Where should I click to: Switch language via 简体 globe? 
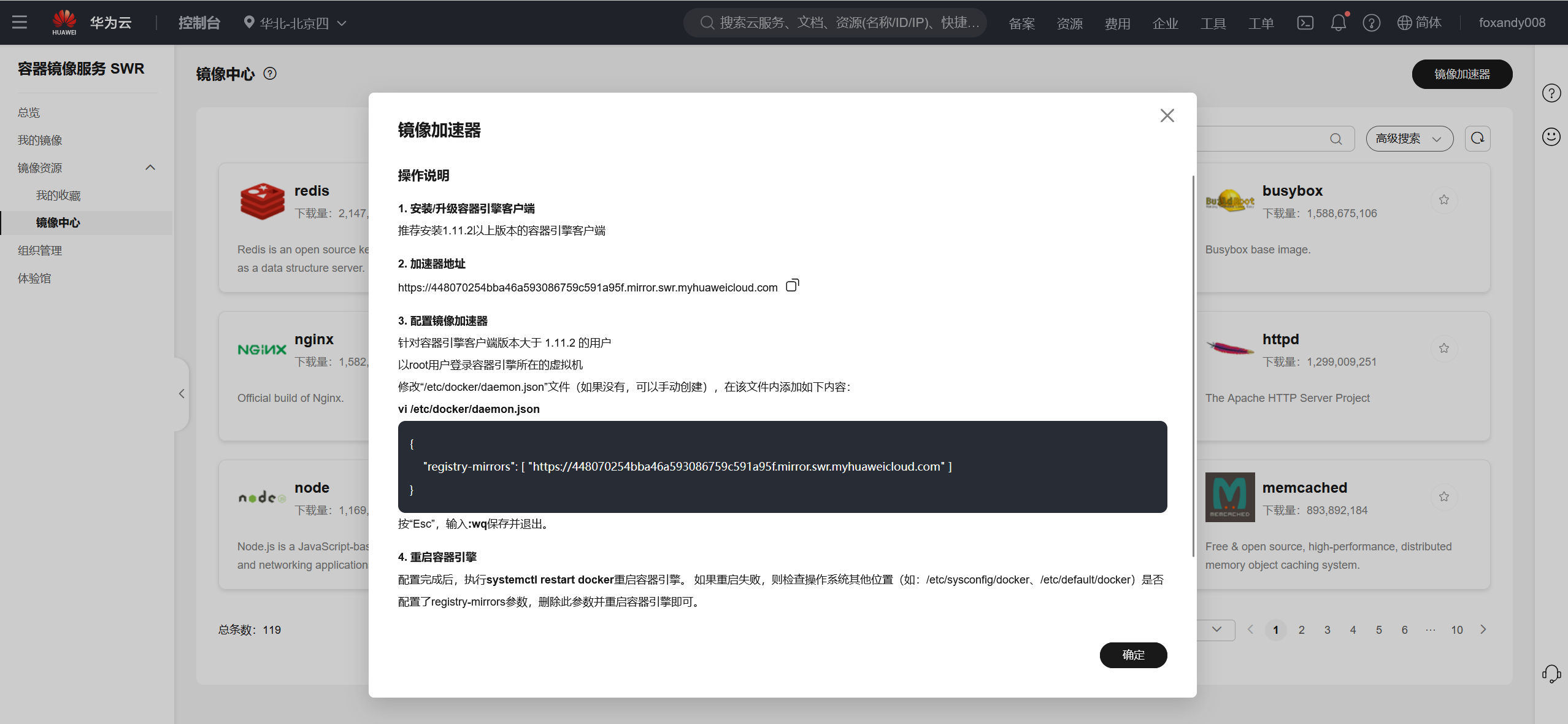click(1420, 23)
